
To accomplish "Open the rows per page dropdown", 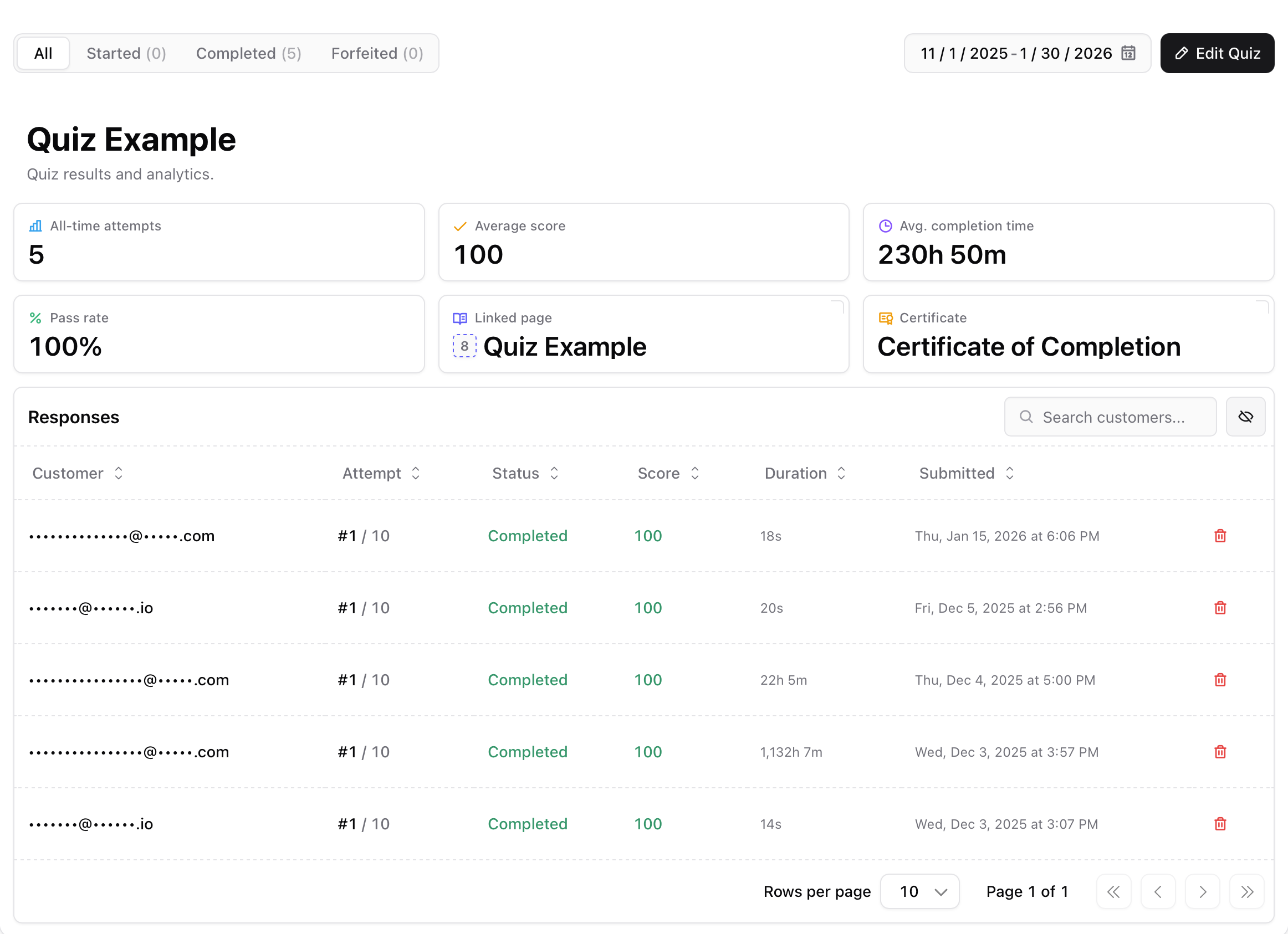I will click(x=919, y=891).
